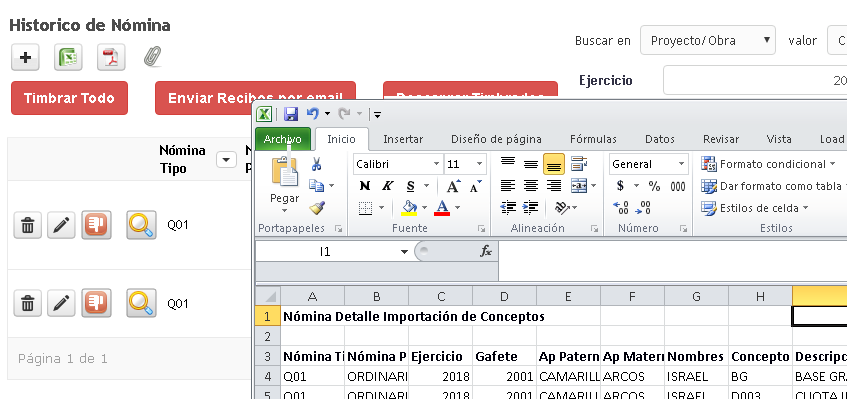Cut selection with scissors icon
The width and height of the screenshot is (847, 399).
(x=317, y=164)
